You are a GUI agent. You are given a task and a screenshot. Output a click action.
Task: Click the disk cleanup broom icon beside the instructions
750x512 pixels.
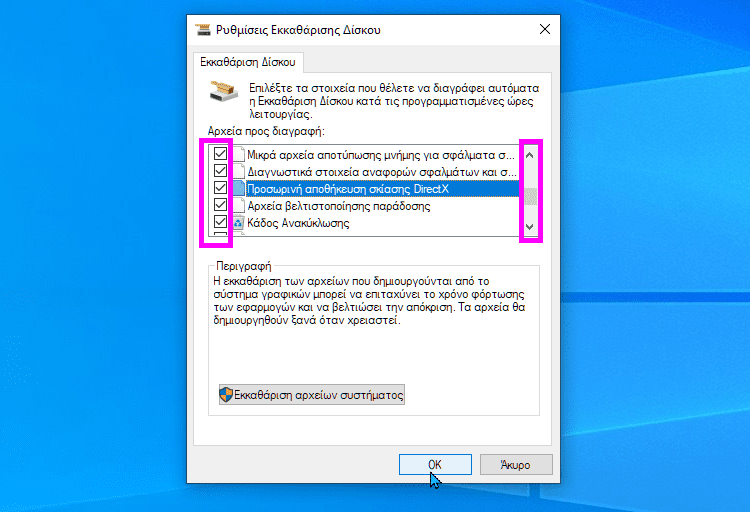(x=223, y=91)
